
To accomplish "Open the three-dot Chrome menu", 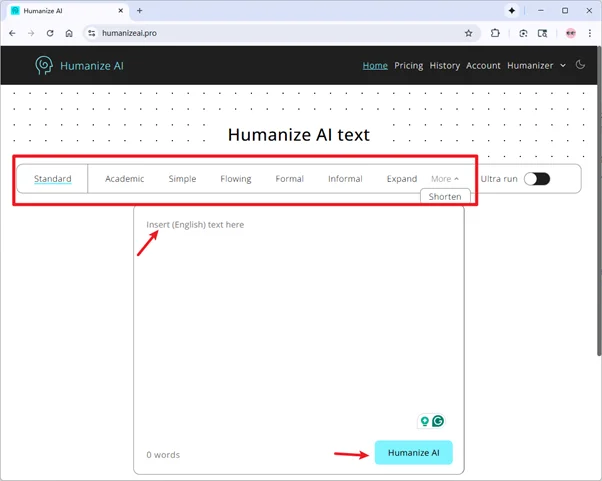I will coord(589,33).
